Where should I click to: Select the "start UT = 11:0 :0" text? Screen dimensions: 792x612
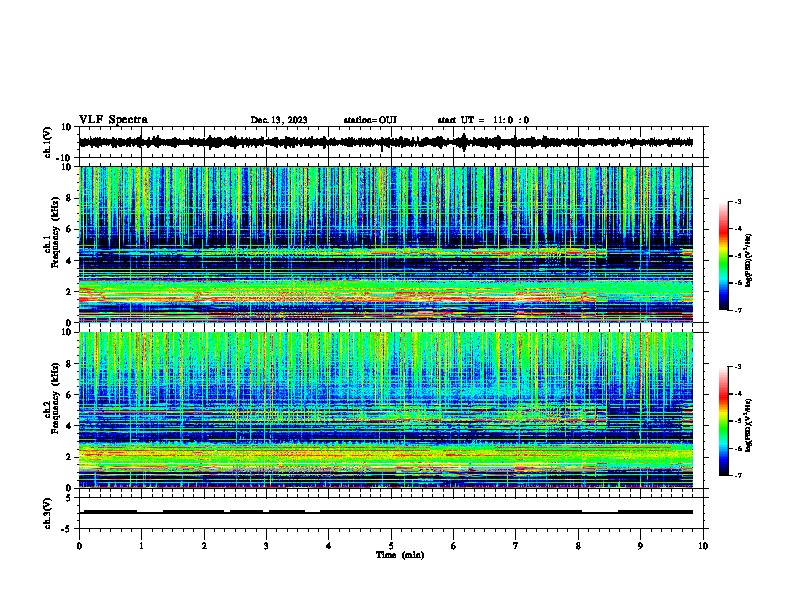pos(483,120)
